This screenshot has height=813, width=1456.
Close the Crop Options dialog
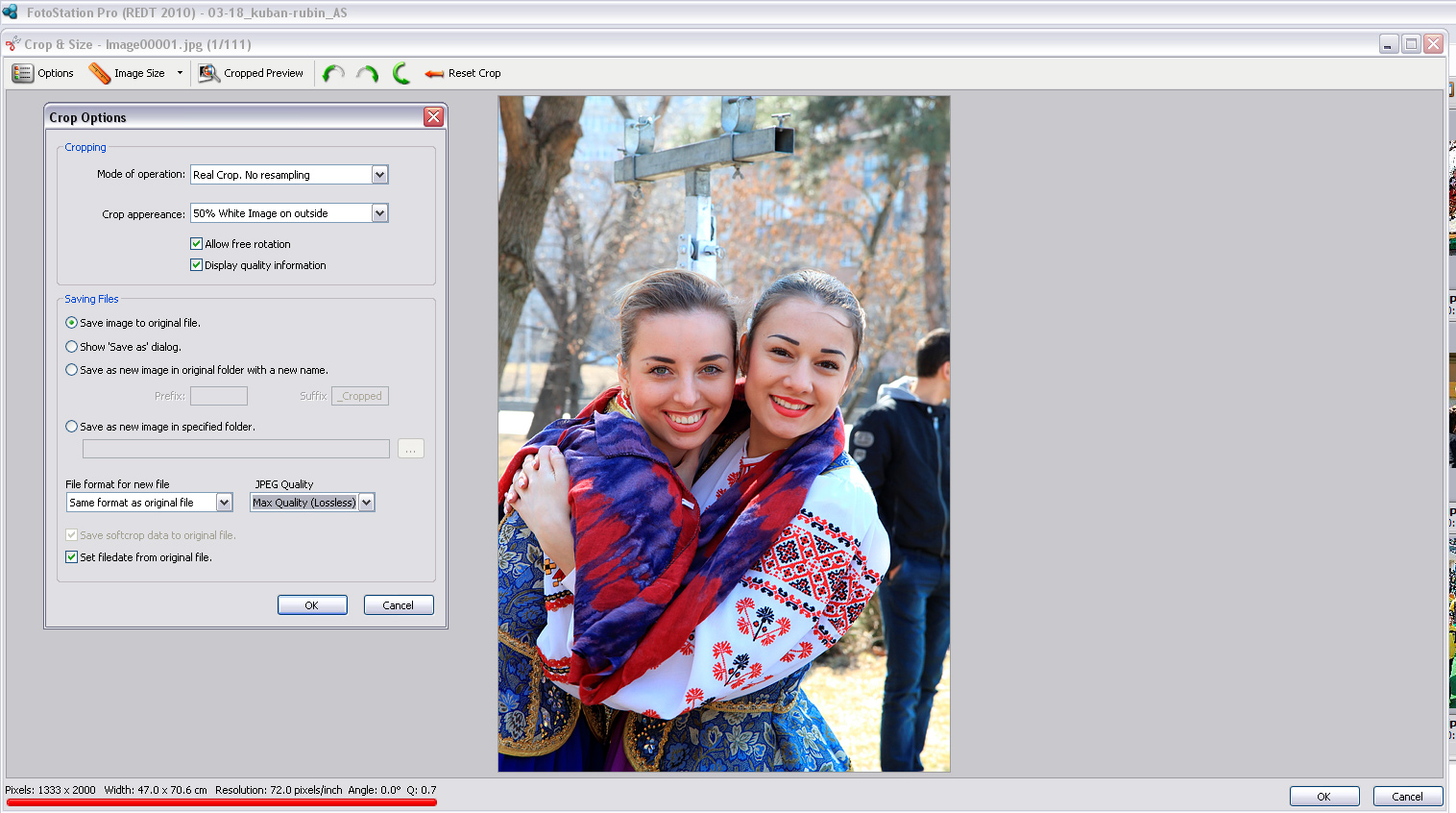point(434,117)
